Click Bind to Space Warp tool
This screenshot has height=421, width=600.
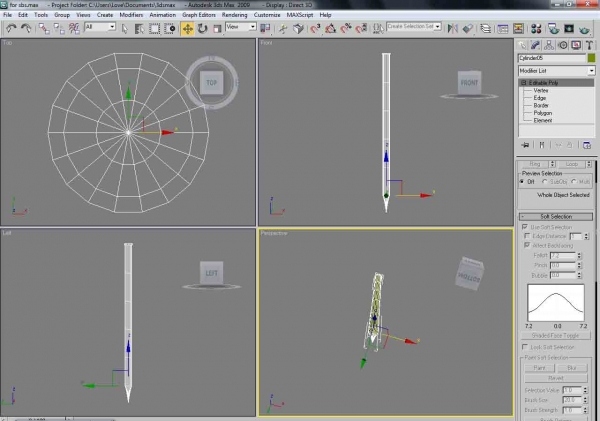click(x=74, y=28)
